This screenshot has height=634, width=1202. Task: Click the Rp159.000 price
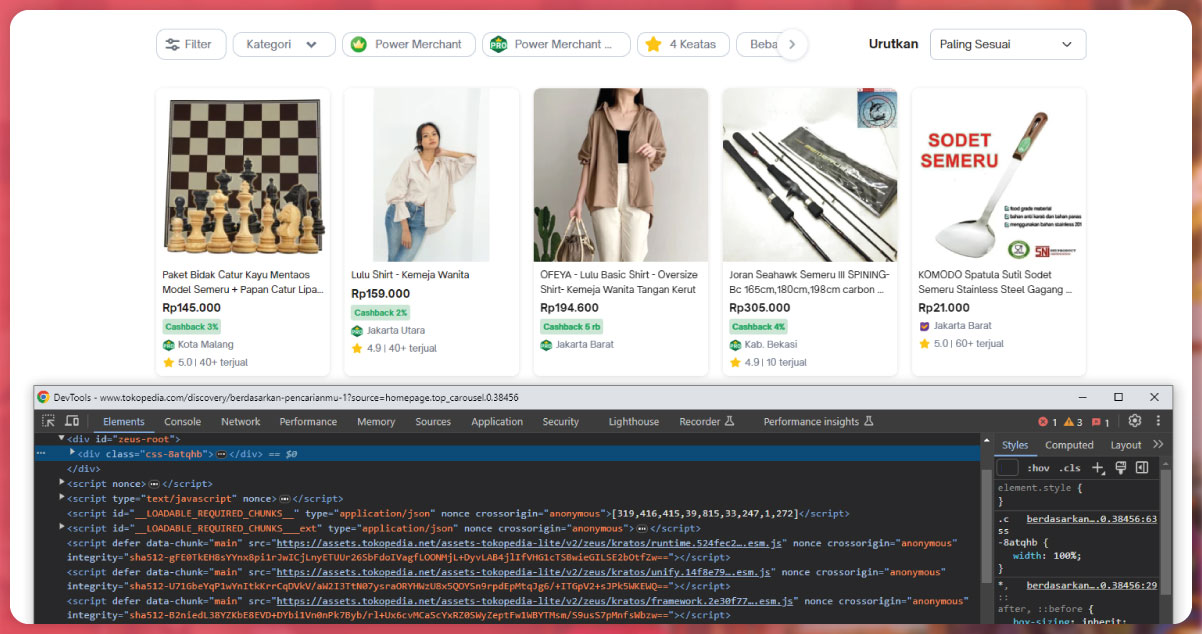point(381,294)
